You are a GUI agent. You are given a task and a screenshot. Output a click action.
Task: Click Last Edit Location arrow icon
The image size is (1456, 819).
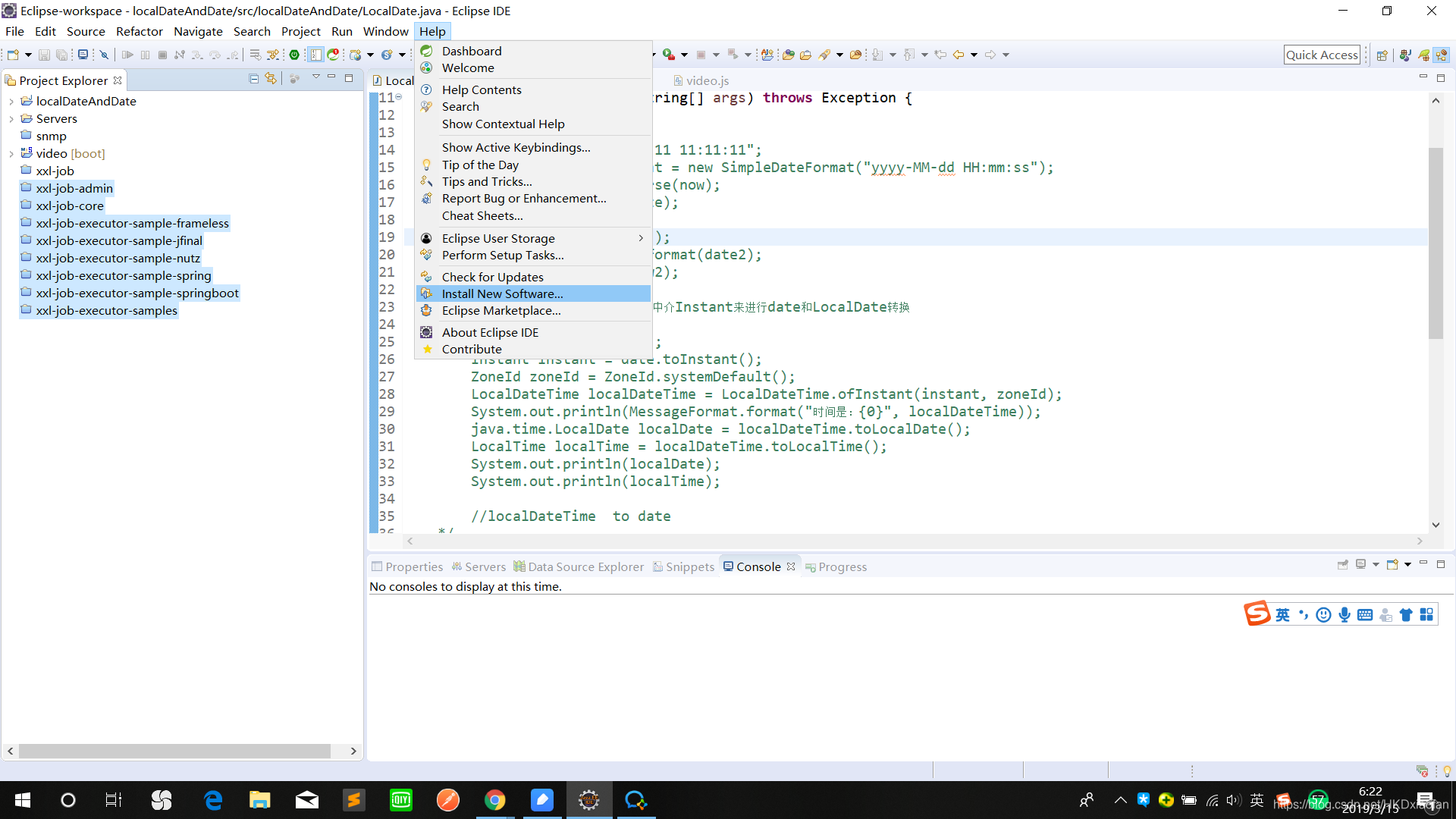pyautogui.click(x=940, y=55)
